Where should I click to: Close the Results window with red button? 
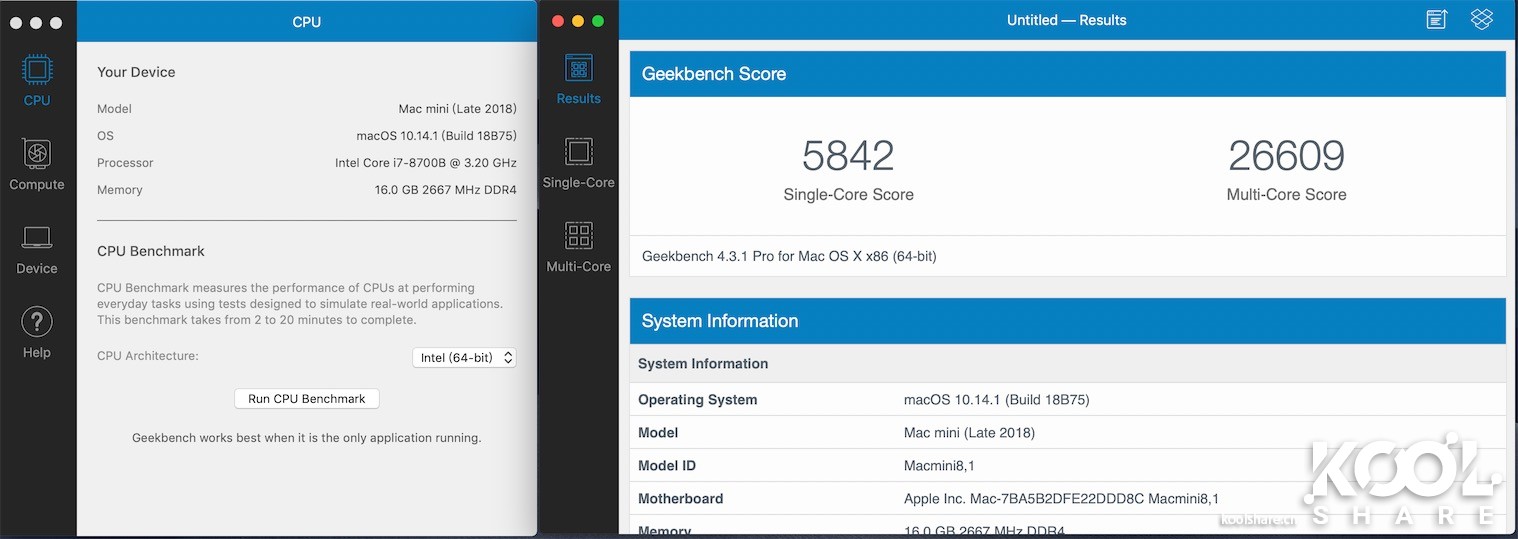click(x=558, y=20)
